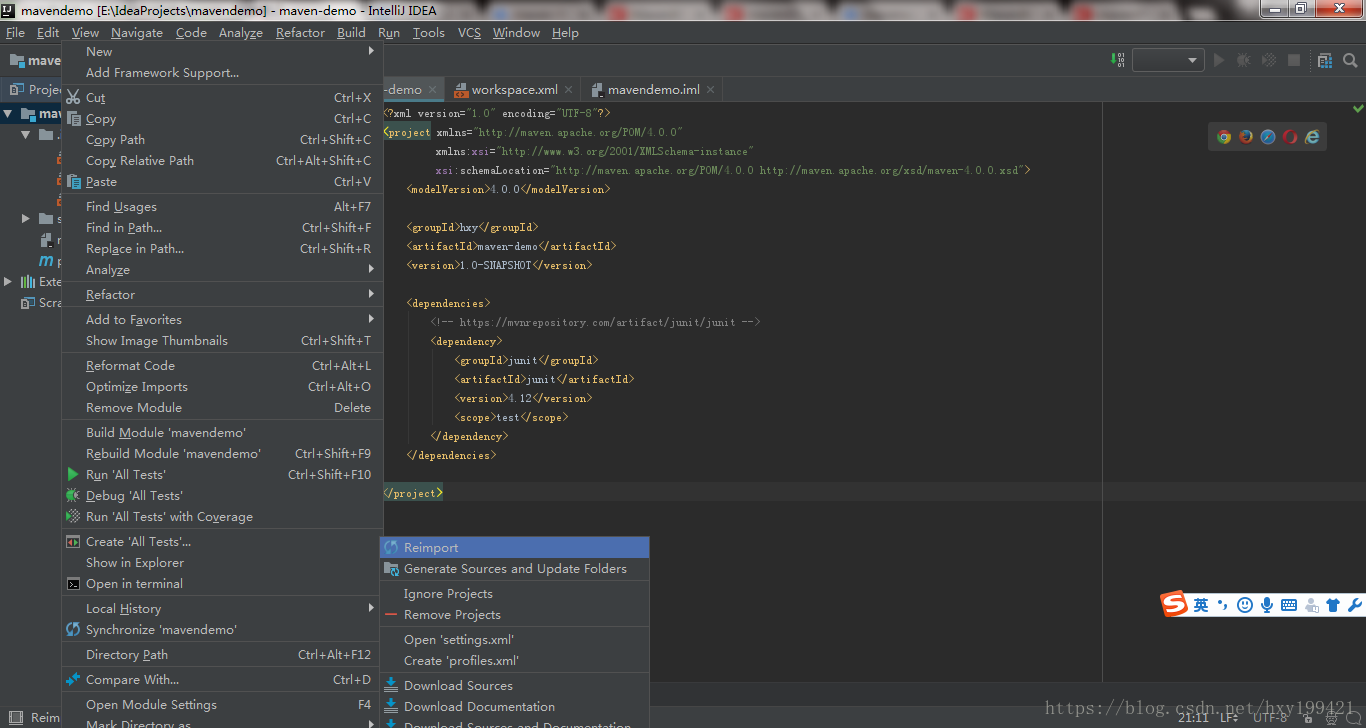Click the Run play toolbar icon

point(1219,60)
